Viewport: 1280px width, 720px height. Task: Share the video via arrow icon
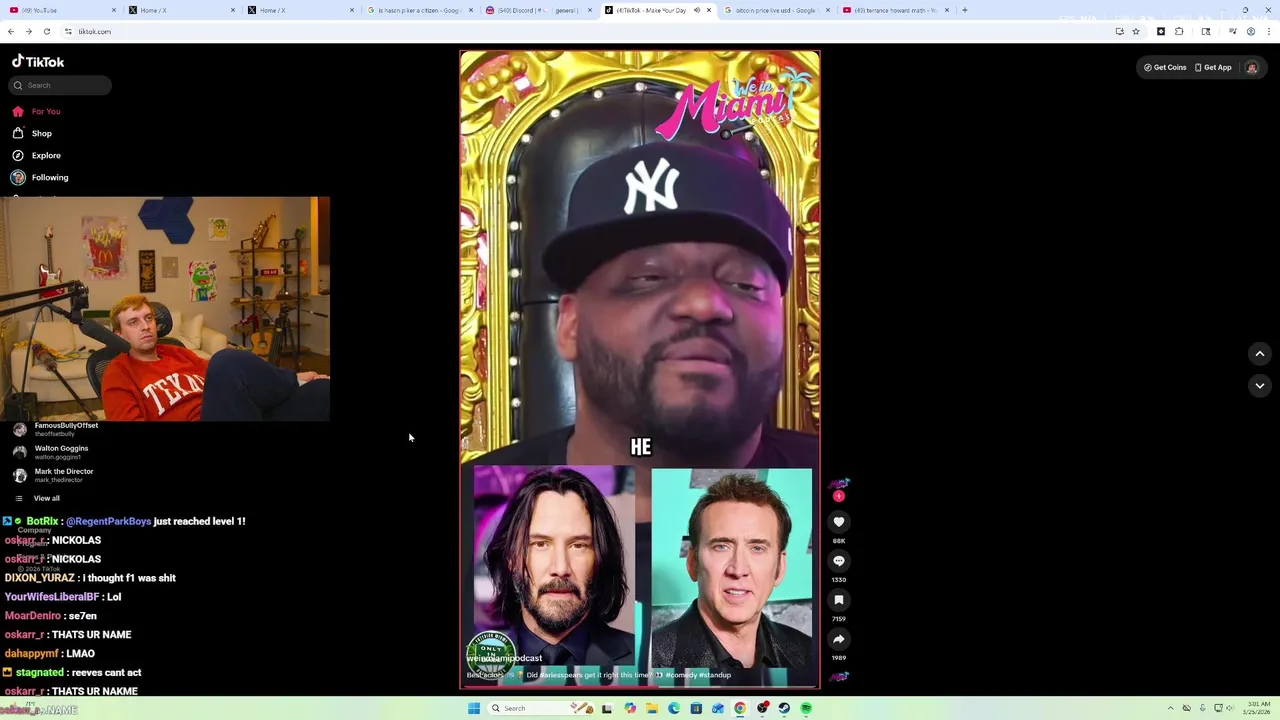839,639
